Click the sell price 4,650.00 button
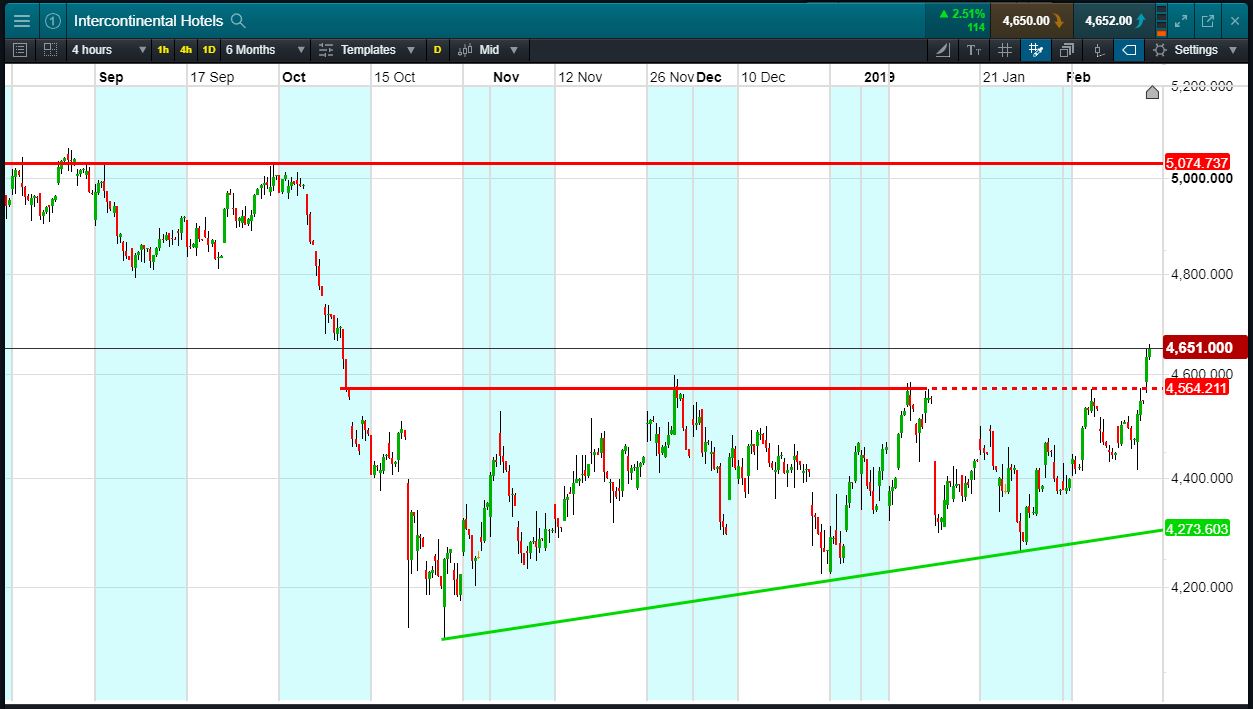The image size is (1253, 709). point(1031,20)
